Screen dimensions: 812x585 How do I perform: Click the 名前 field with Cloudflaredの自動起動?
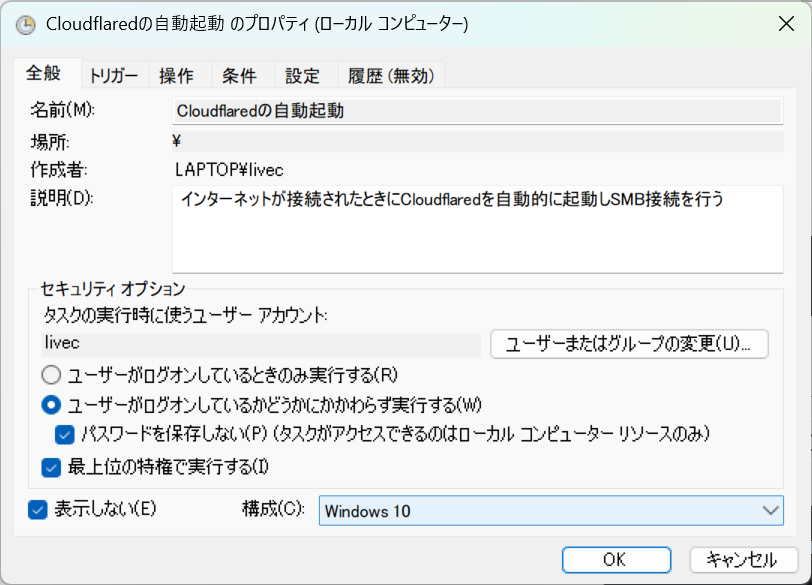[x=477, y=111]
